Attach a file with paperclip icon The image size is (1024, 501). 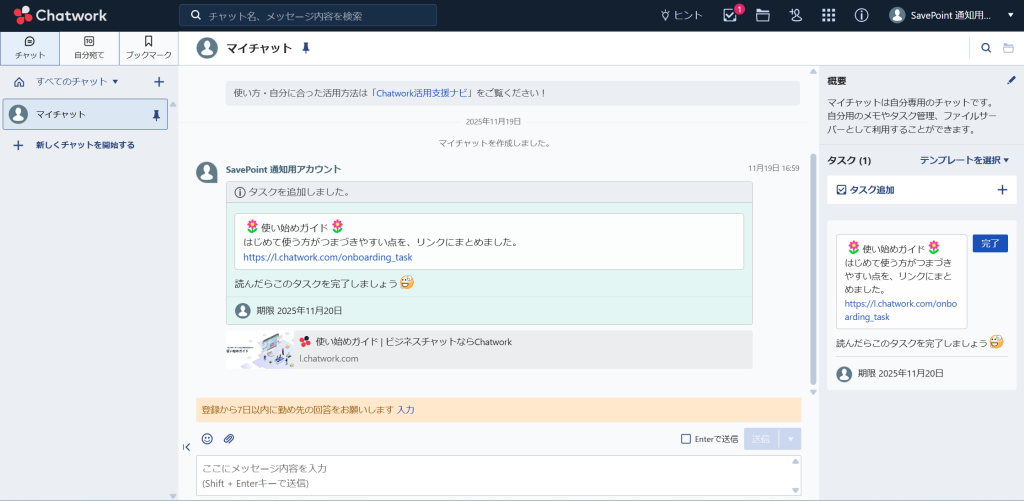tap(228, 438)
